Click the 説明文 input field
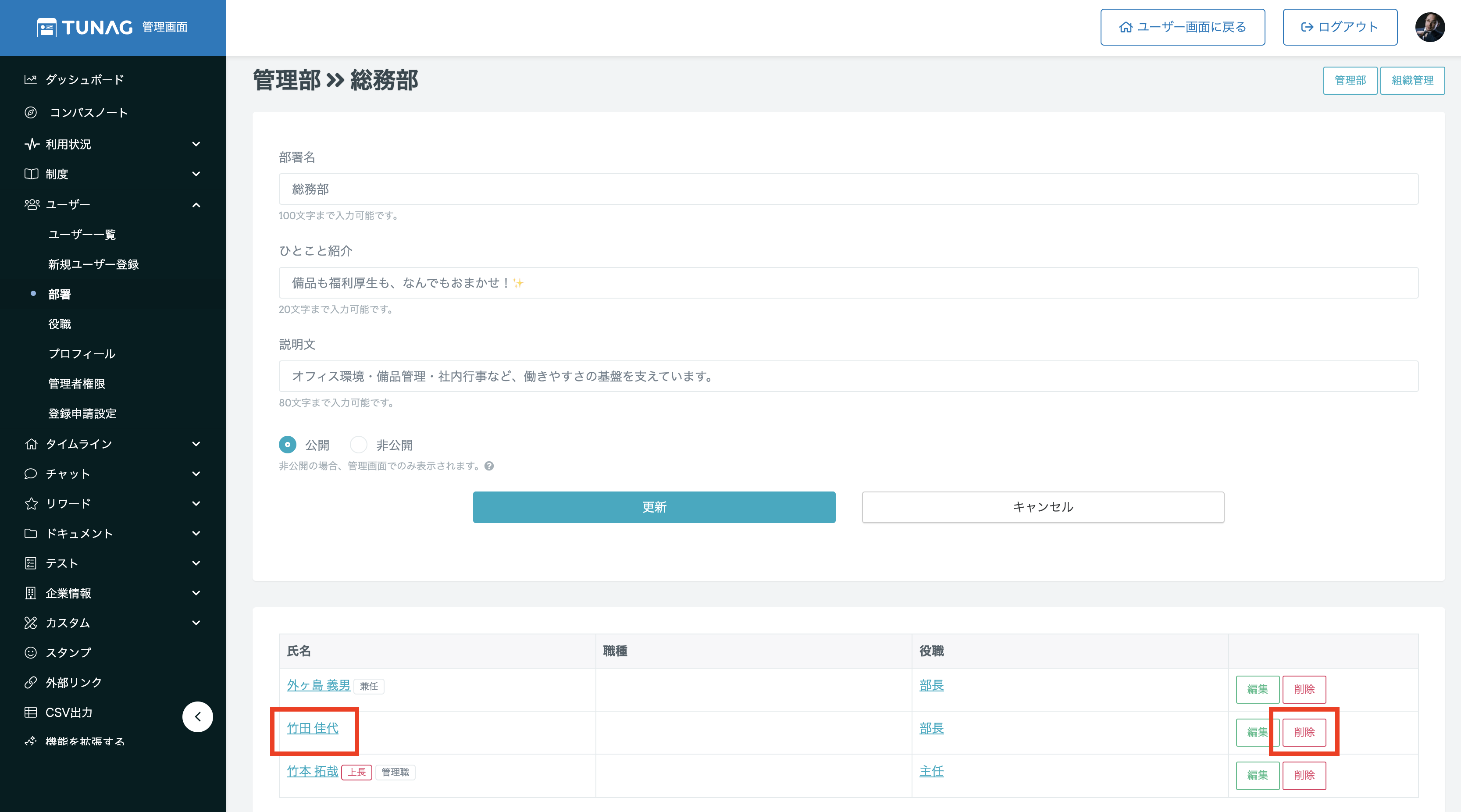This screenshot has width=1461, height=812. point(848,376)
